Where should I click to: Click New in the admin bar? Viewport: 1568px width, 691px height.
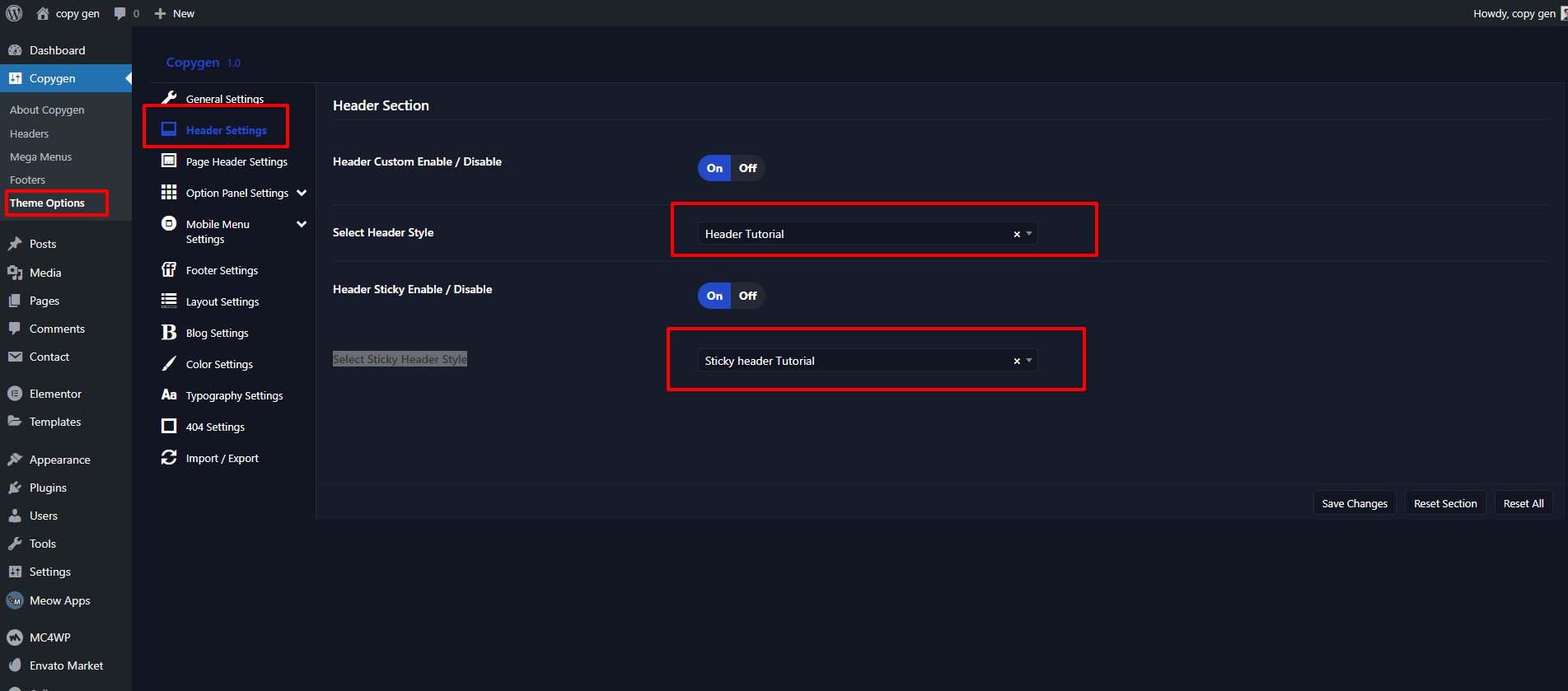click(184, 13)
